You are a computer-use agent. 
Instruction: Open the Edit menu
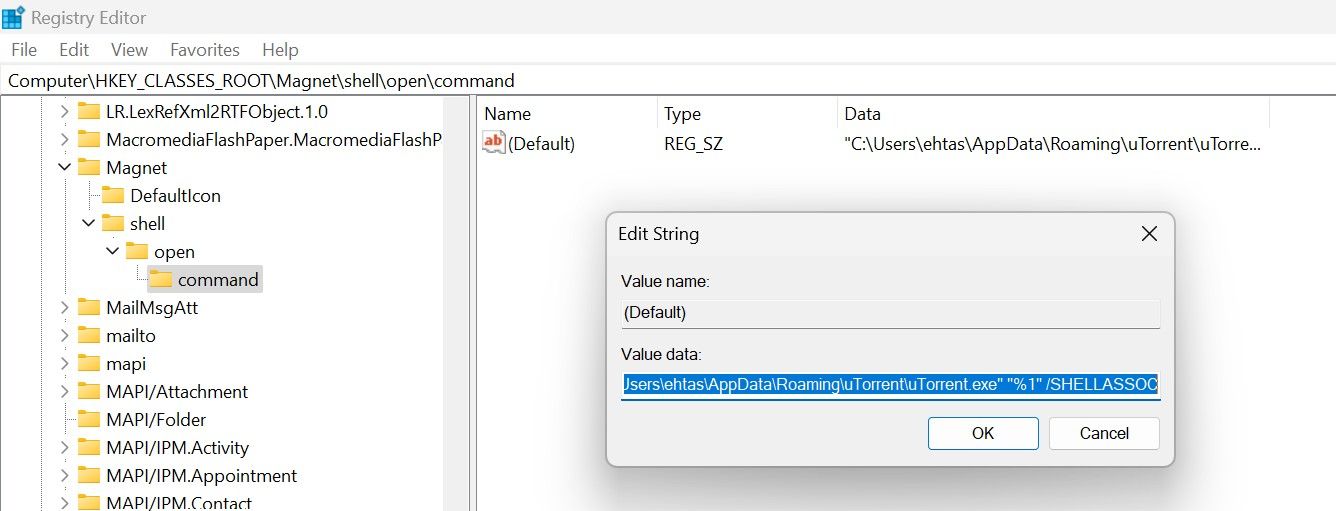point(74,49)
